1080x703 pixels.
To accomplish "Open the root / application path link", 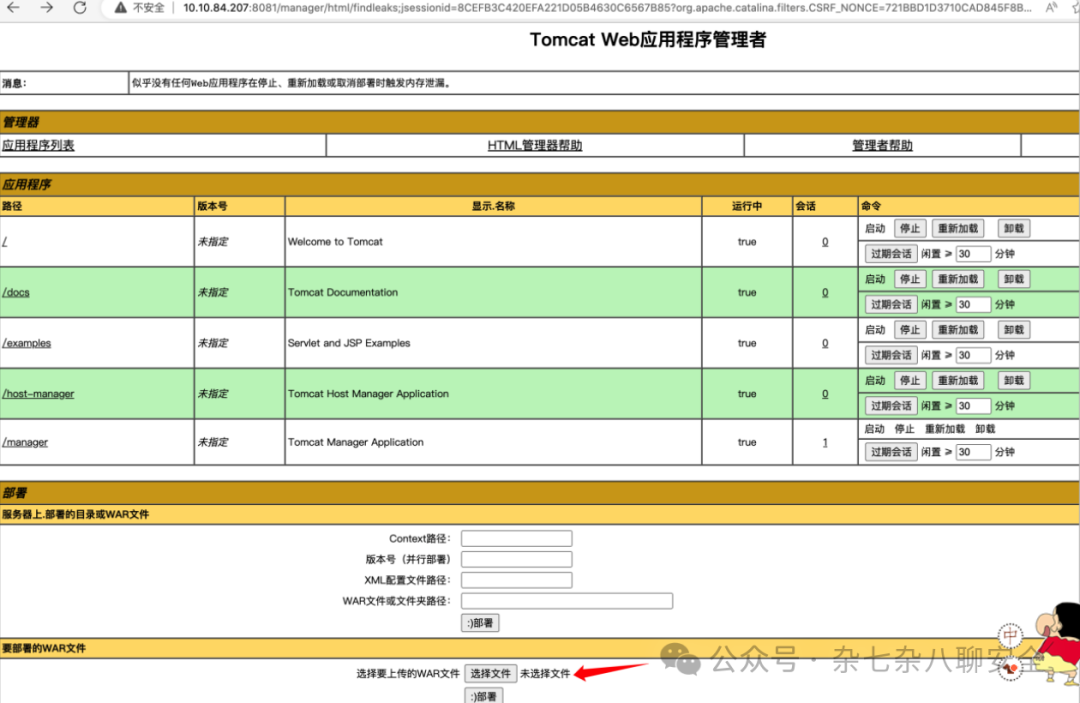I will pos(5,242).
